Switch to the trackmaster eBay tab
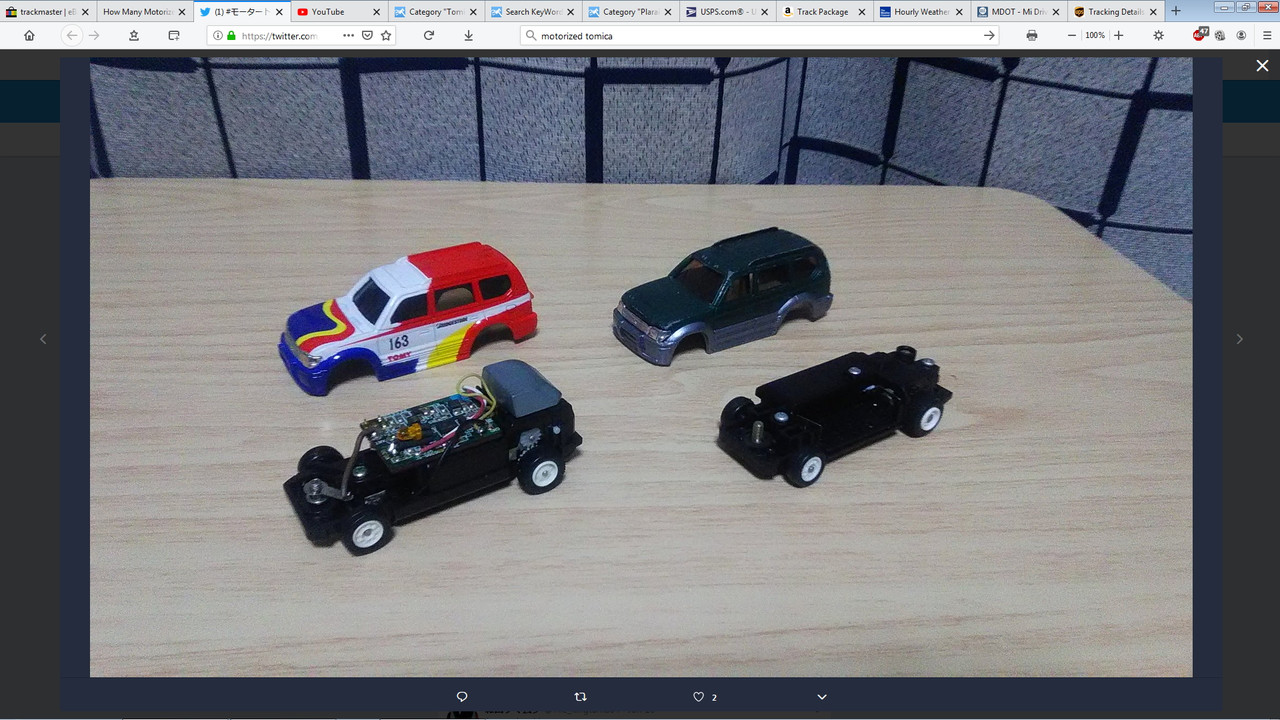 [x=48, y=11]
